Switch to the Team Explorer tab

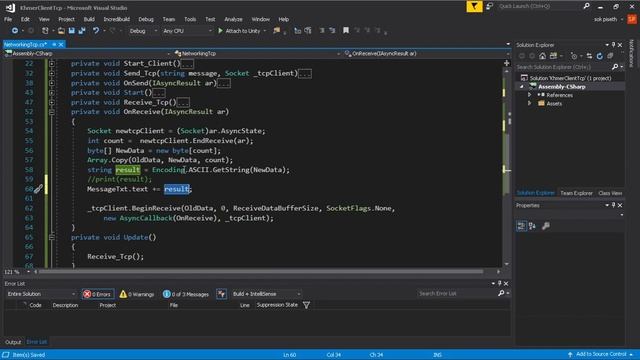(576, 193)
